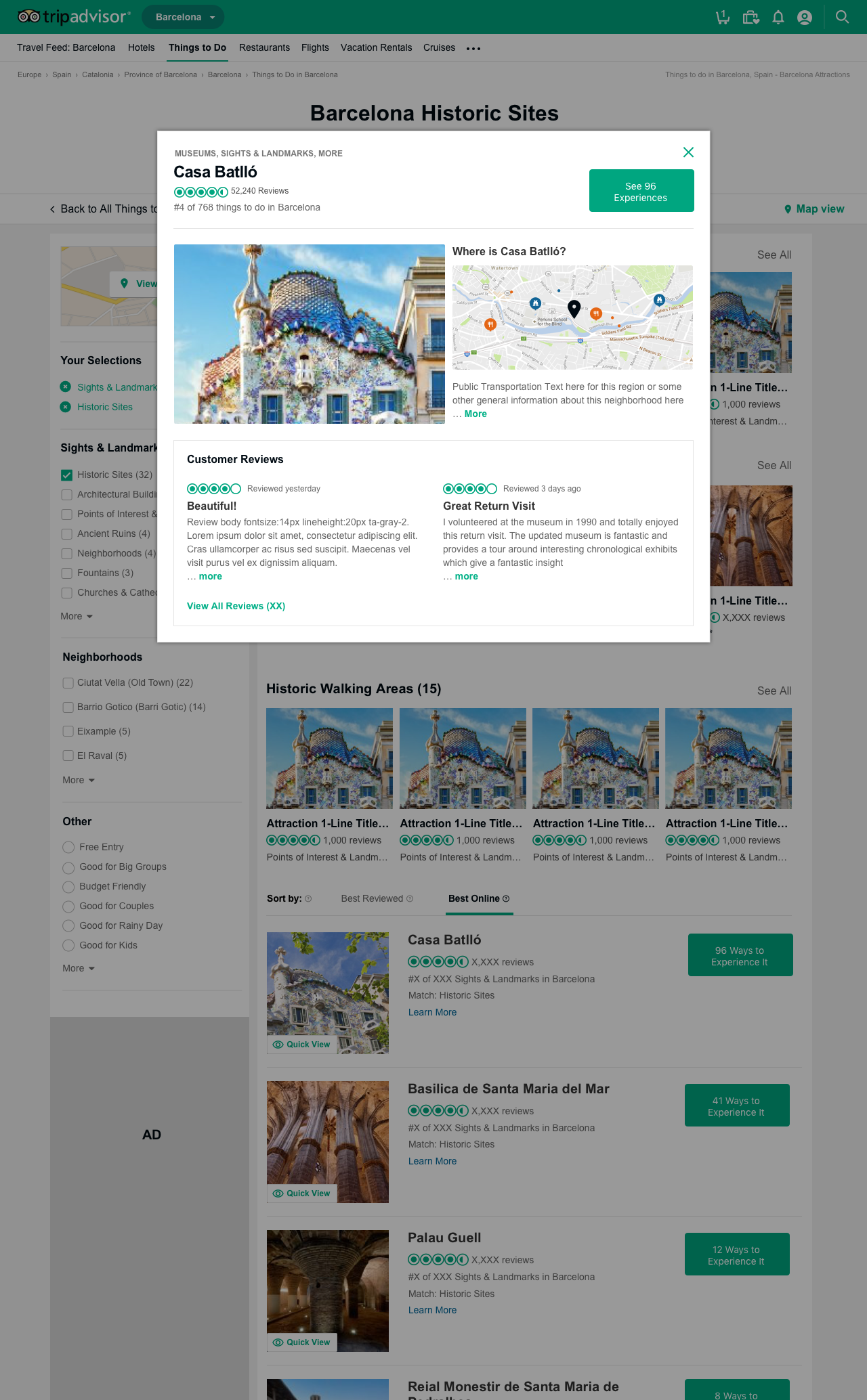The height and width of the screenshot is (1400, 867).
Task: Remove the Sights & Landmarks selection
Action: coord(66,387)
